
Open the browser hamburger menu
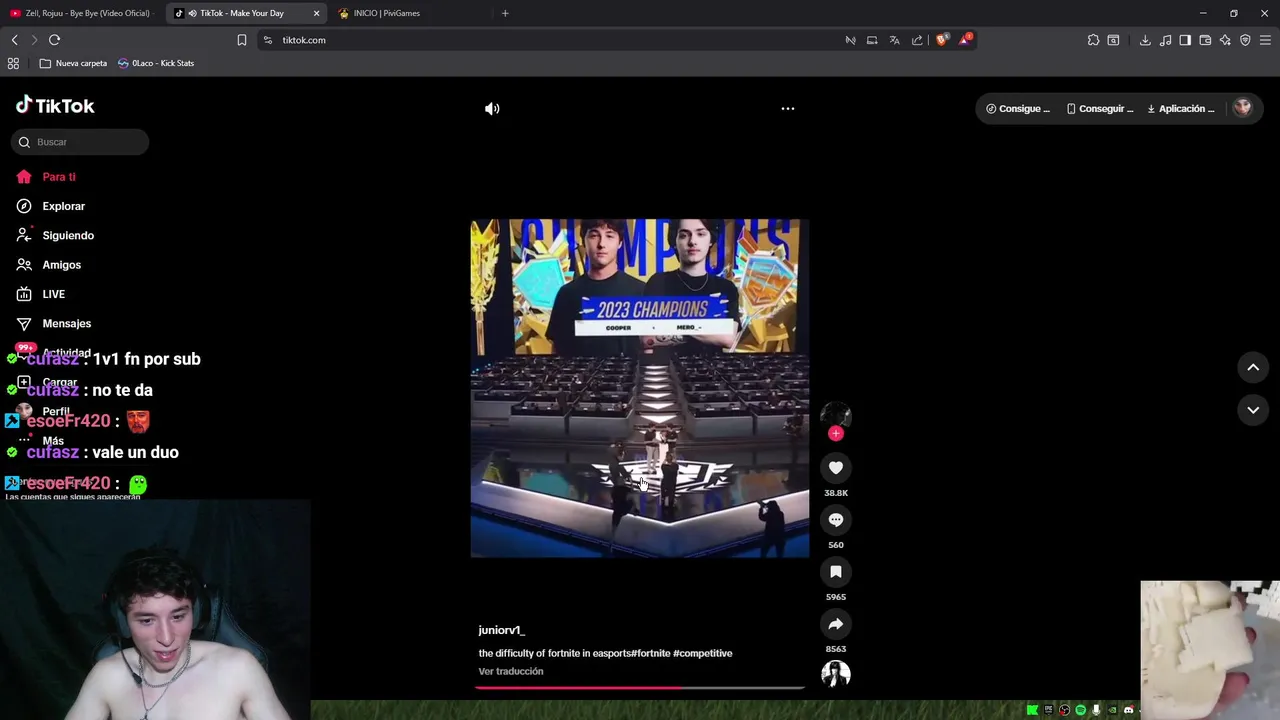[x=1265, y=40]
